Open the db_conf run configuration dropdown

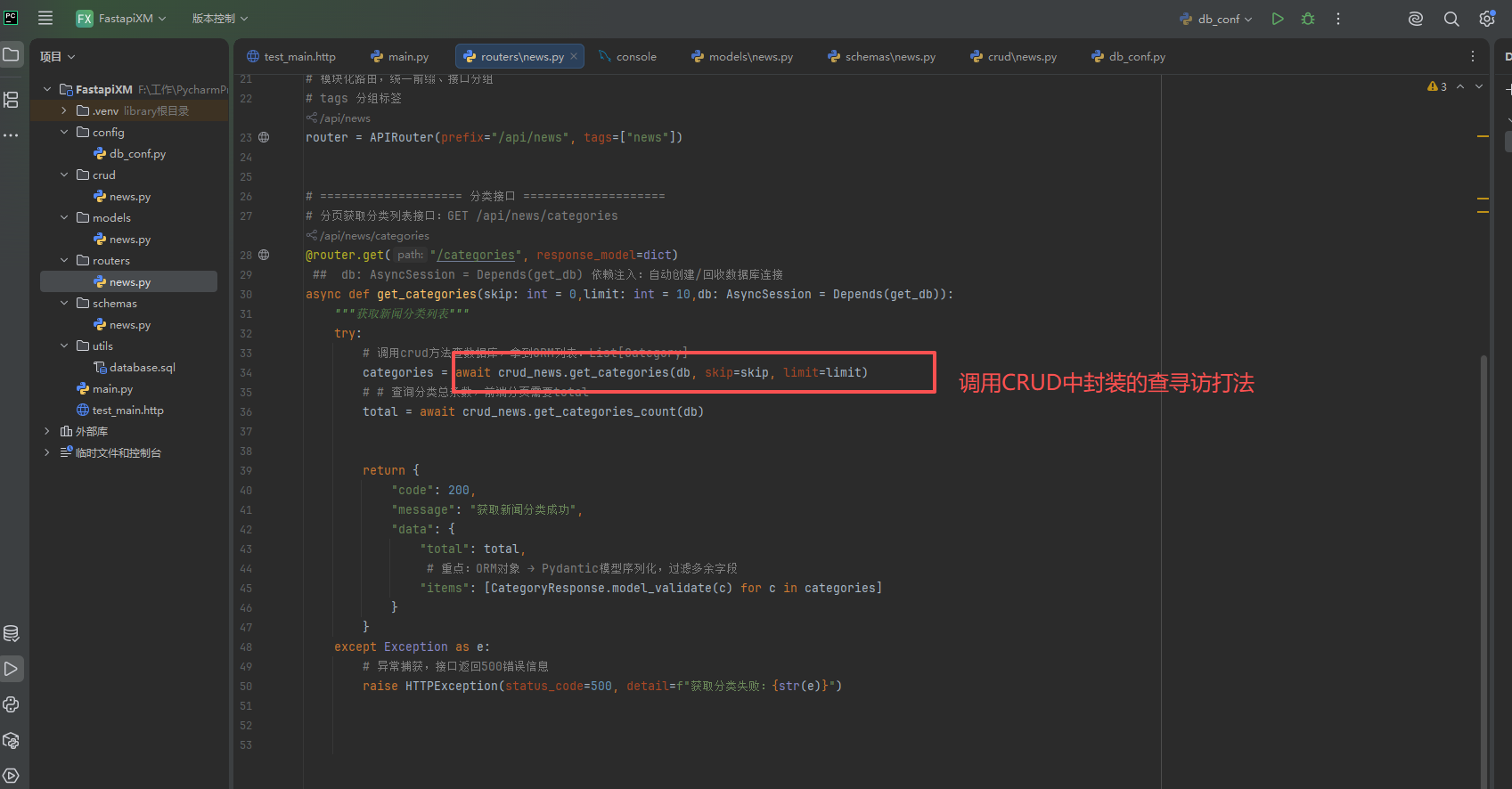click(1216, 19)
